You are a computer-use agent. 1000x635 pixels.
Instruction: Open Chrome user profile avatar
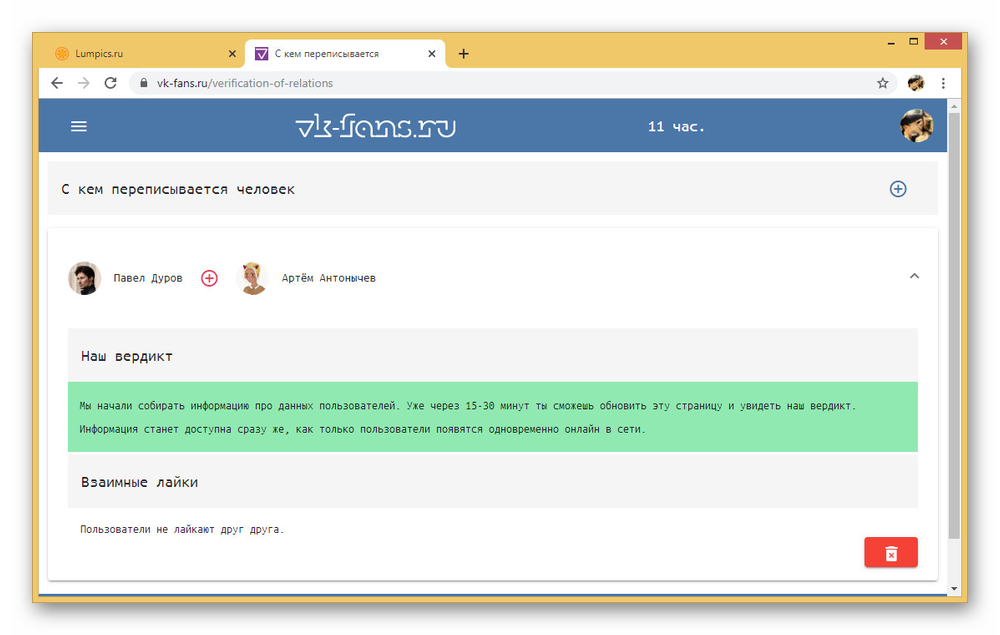[916, 83]
